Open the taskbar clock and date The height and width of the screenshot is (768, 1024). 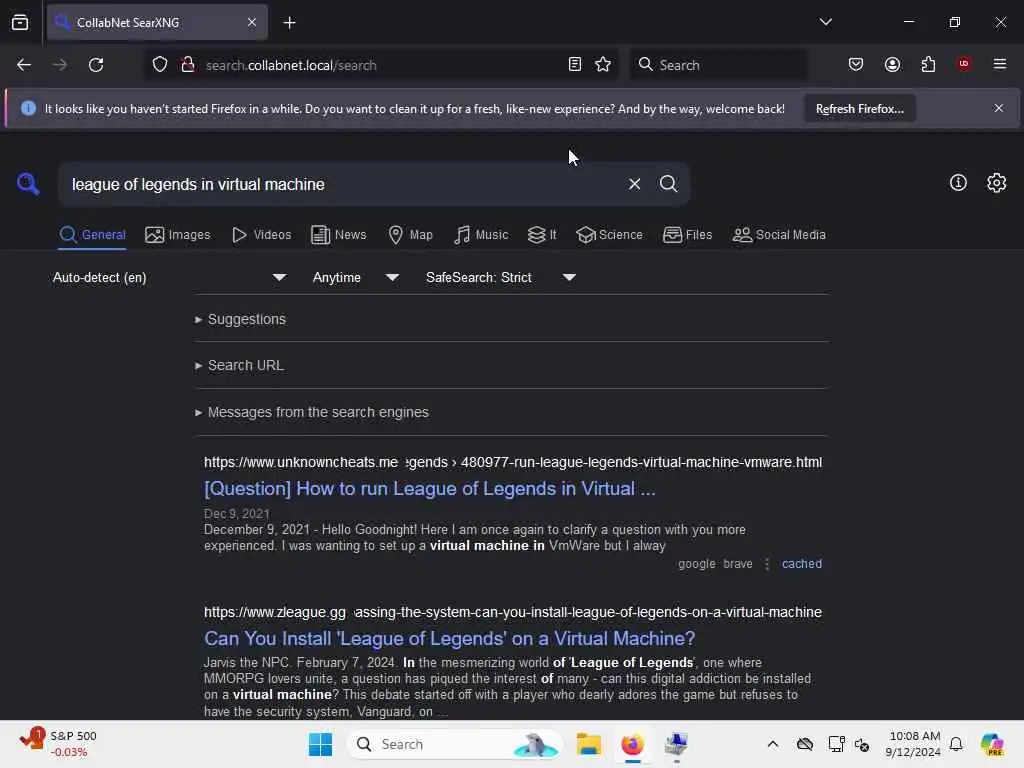pyautogui.click(x=913, y=744)
